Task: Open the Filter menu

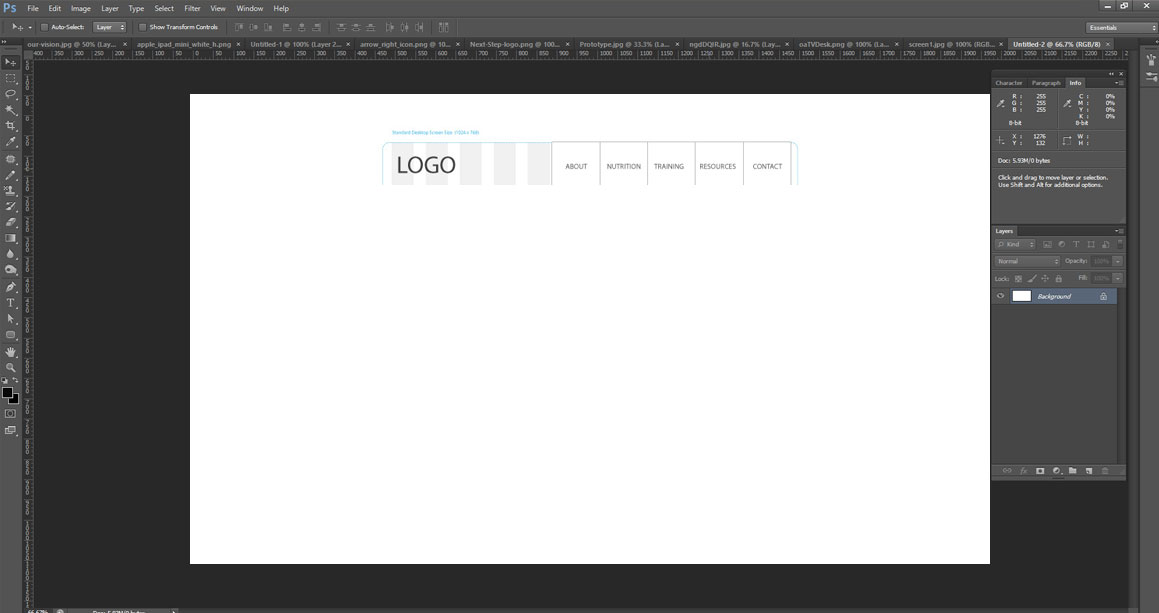Action: click(192, 9)
